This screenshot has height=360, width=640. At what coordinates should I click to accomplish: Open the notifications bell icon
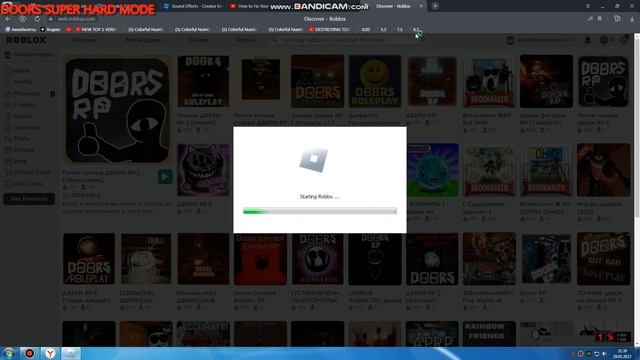588,40
